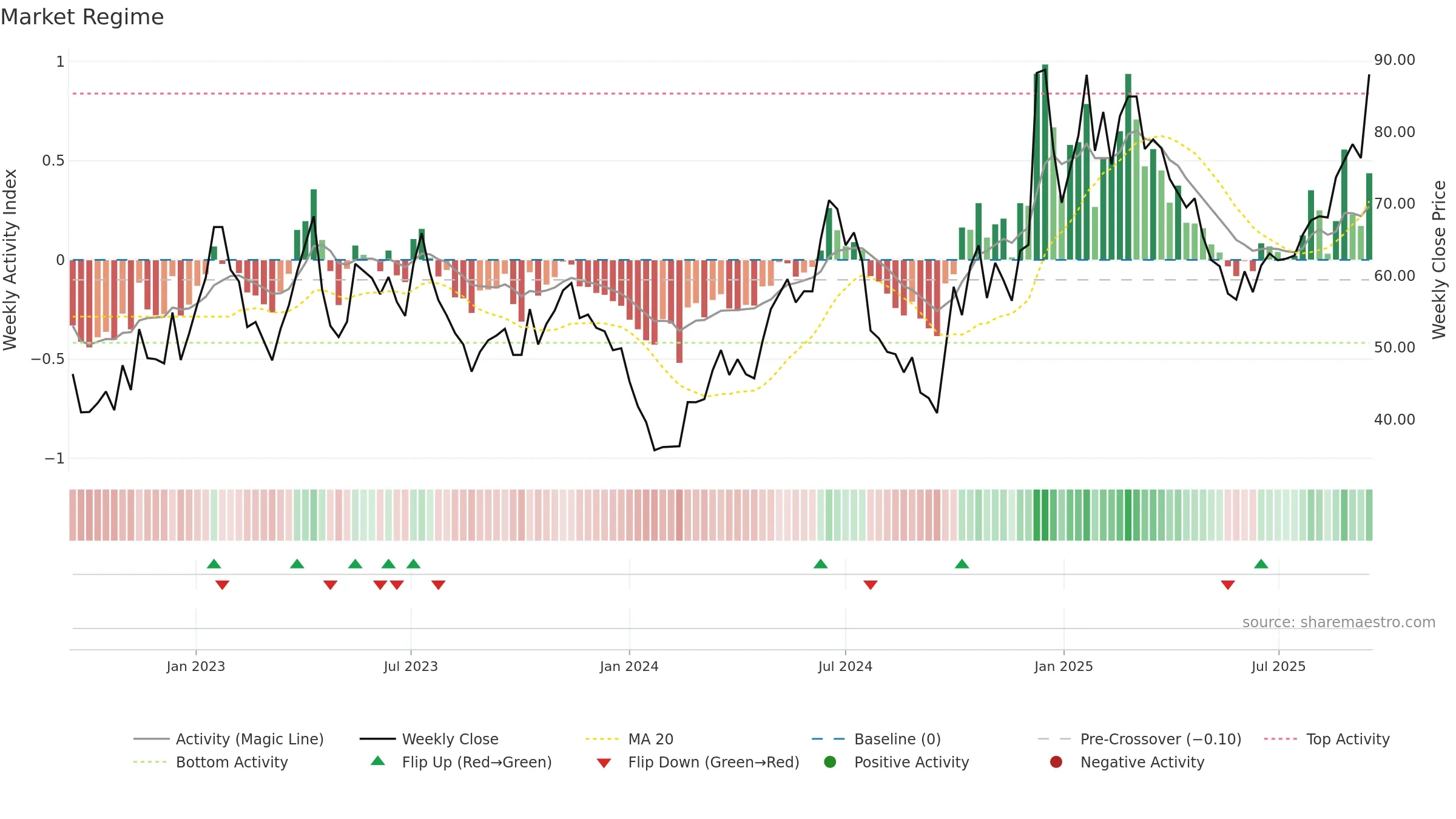Click the Positive Activity green circle icon

(830, 761)
